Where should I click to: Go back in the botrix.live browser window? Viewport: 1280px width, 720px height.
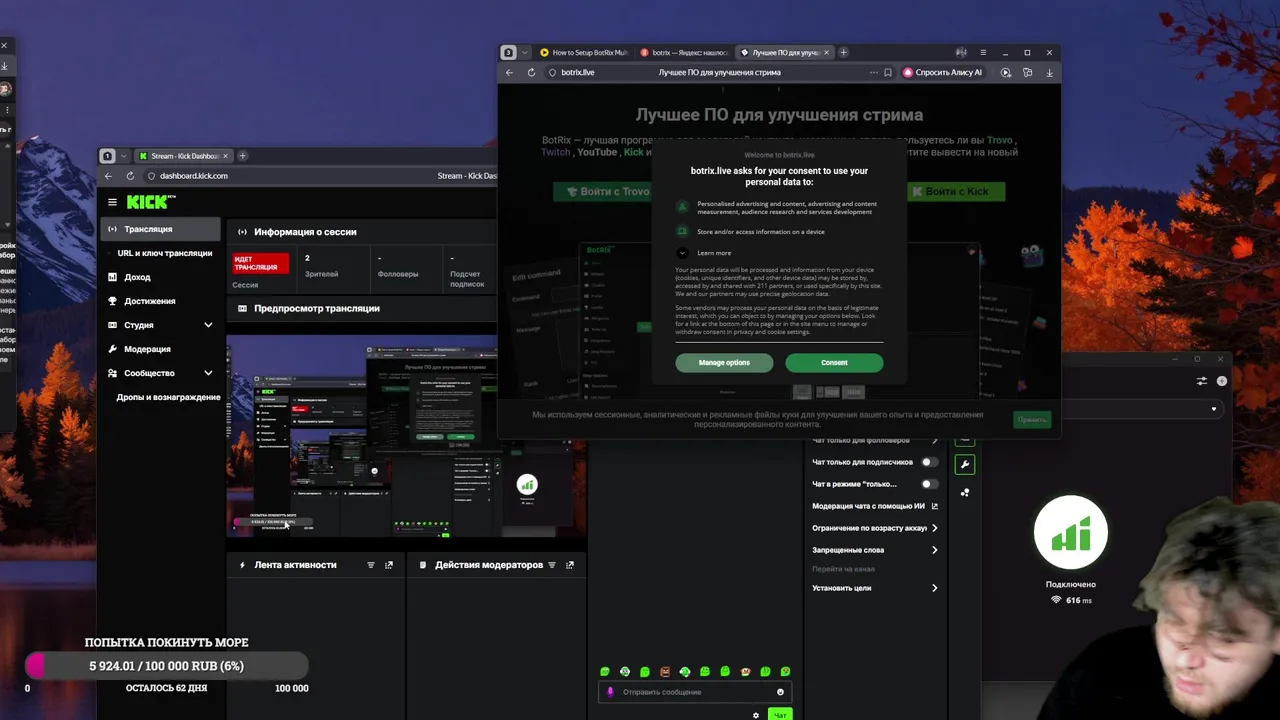(509, 72)
